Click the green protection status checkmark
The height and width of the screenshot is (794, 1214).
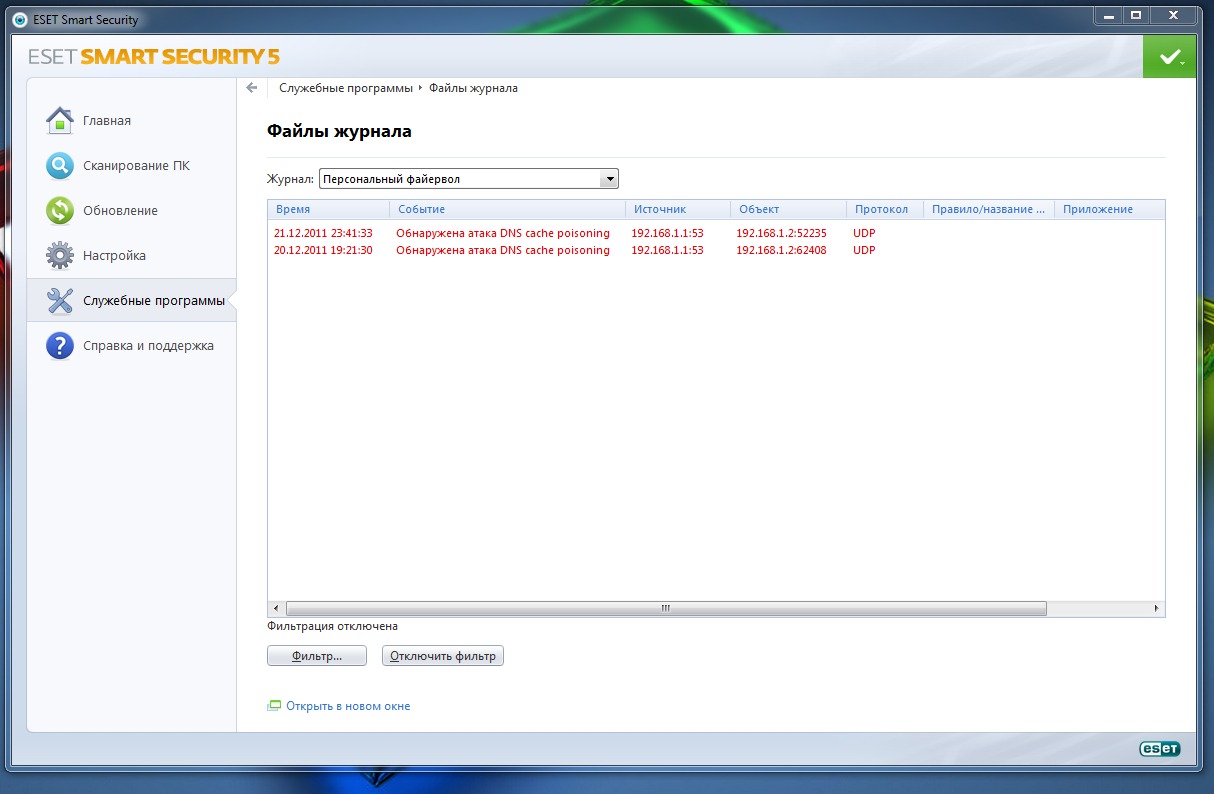tap(1169, 58)
